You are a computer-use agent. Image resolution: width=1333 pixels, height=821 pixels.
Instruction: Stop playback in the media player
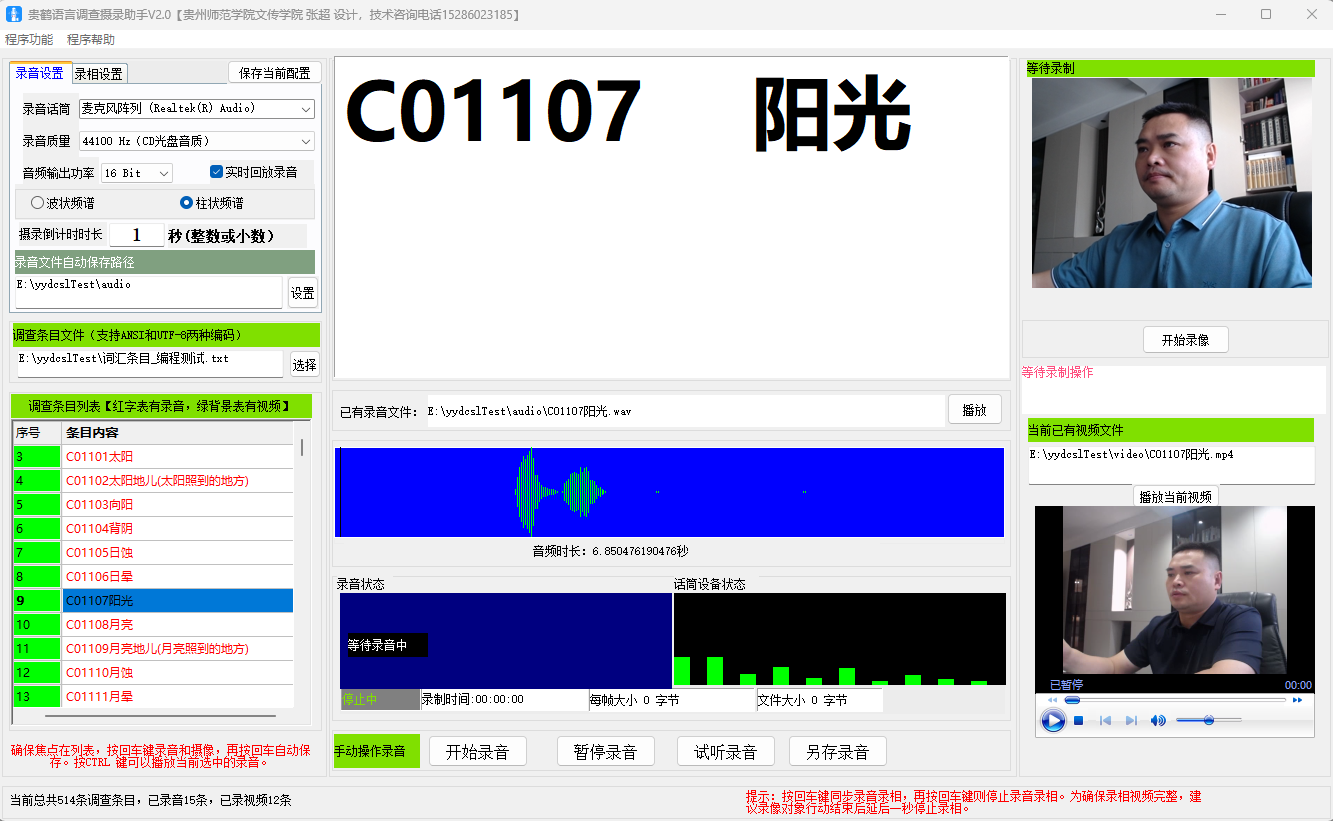point(1079,720)
